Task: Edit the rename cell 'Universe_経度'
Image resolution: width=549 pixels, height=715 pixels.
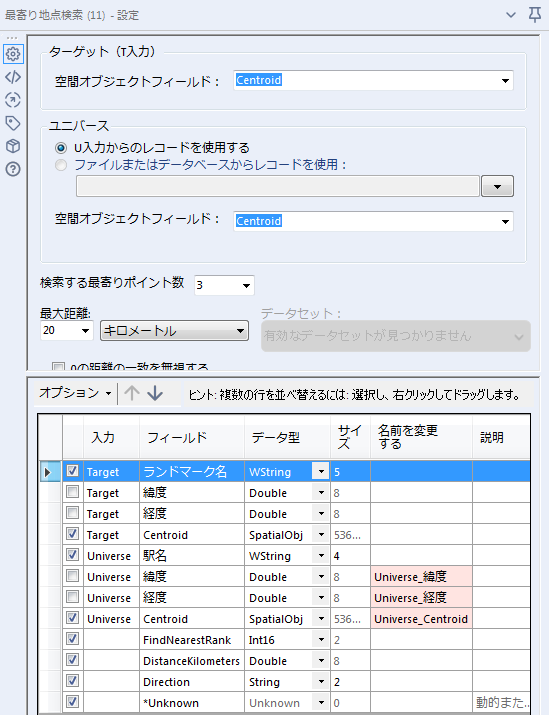Action: click(421, 598)
